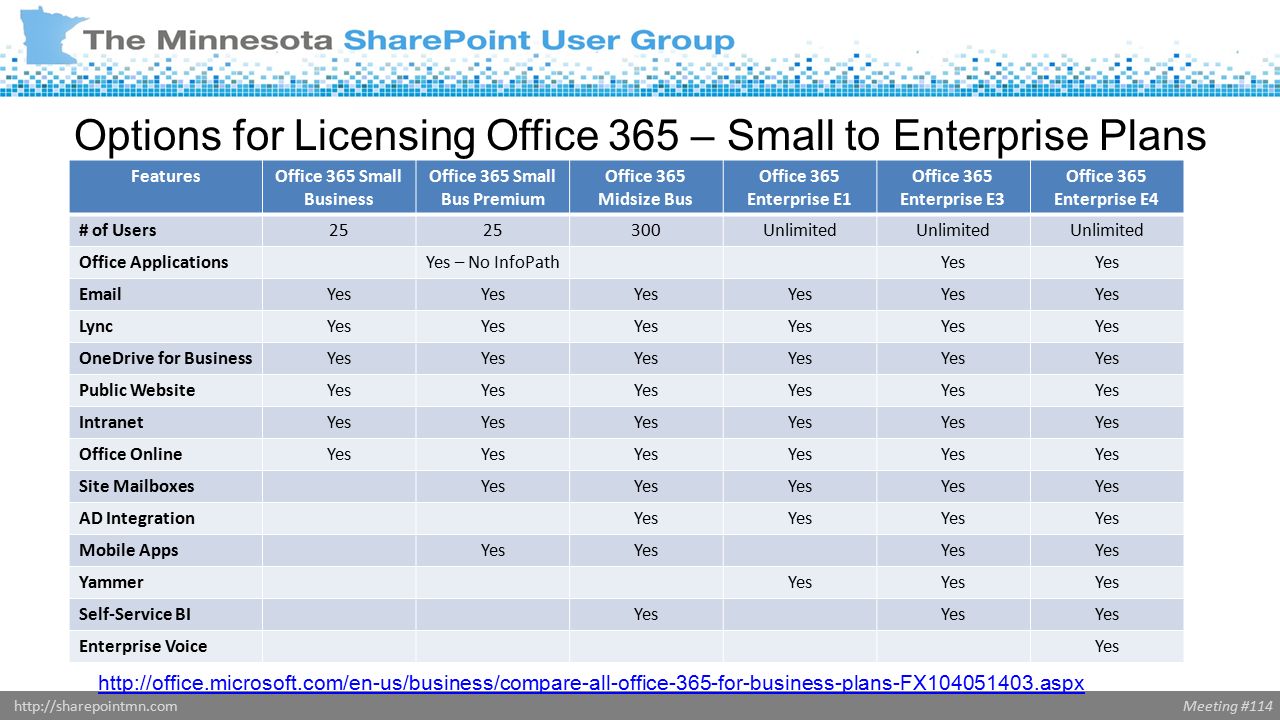Select the slide title about licensing options

pyautogui.click(x=641, y=136)
